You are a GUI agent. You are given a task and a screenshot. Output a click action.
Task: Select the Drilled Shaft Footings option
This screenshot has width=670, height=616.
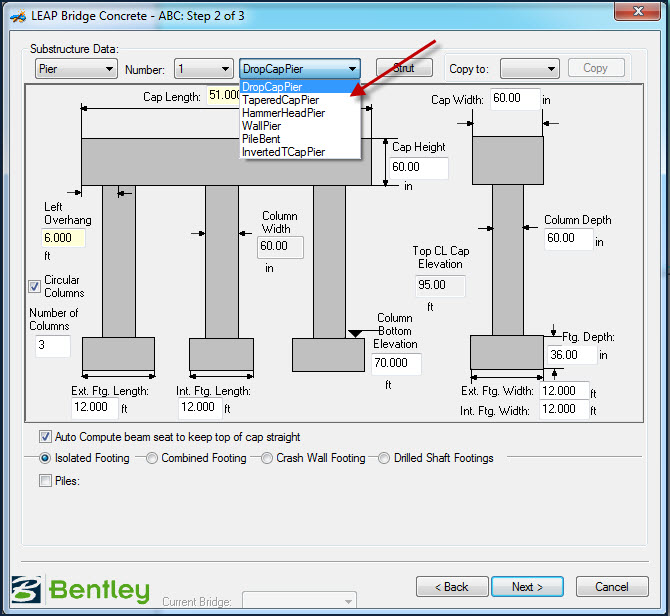(x=384, y=458)
